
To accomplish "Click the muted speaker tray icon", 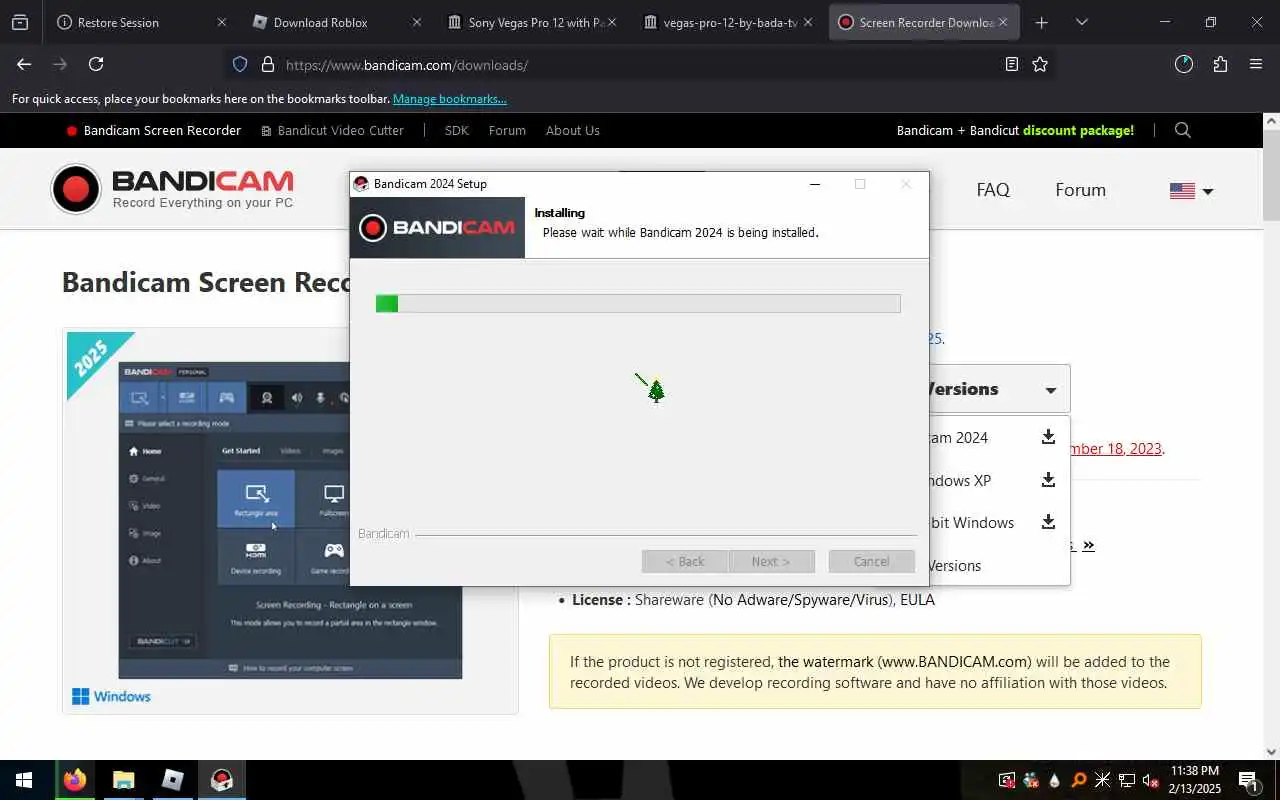I will point(1151,780).
